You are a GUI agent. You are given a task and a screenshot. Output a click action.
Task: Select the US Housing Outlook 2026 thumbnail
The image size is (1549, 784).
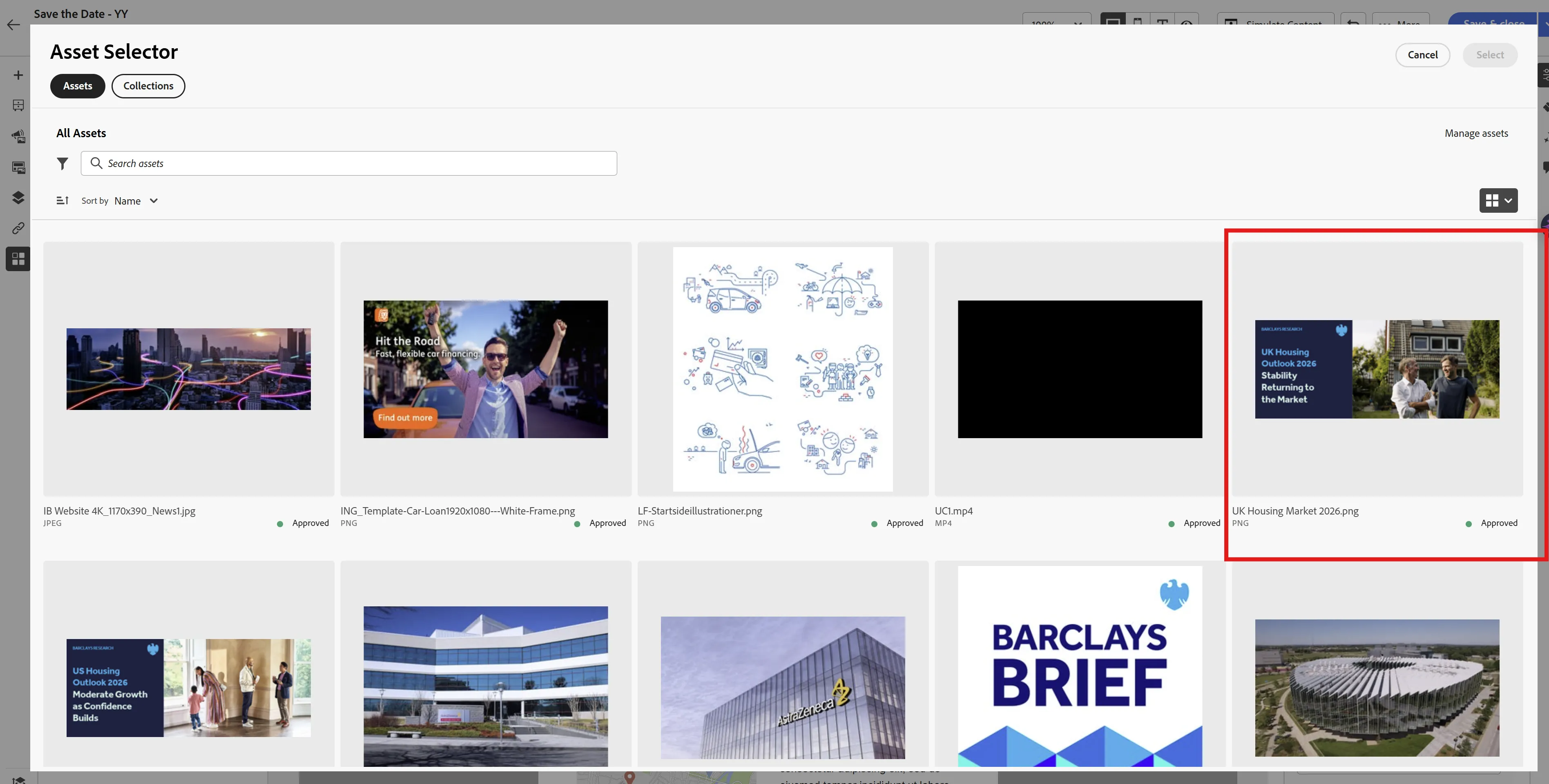[189, 688]
